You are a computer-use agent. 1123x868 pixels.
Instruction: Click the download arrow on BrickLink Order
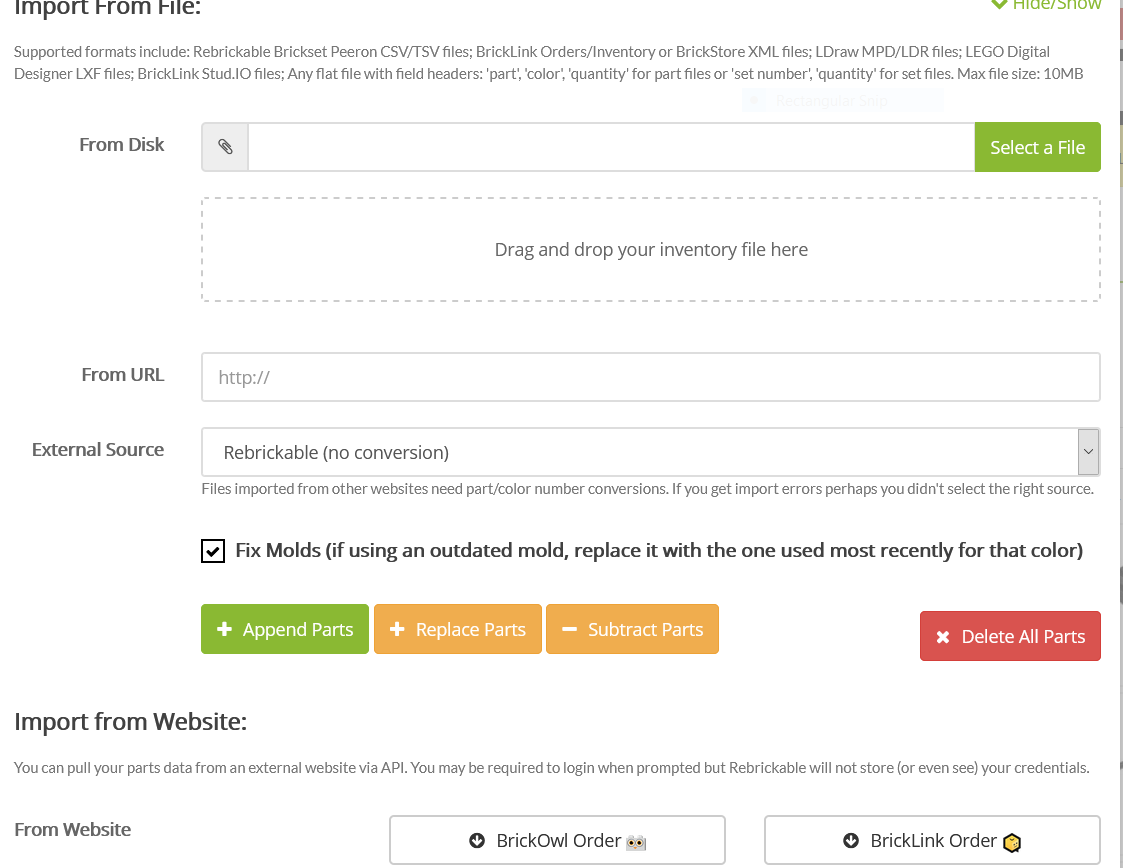(850, 841)
